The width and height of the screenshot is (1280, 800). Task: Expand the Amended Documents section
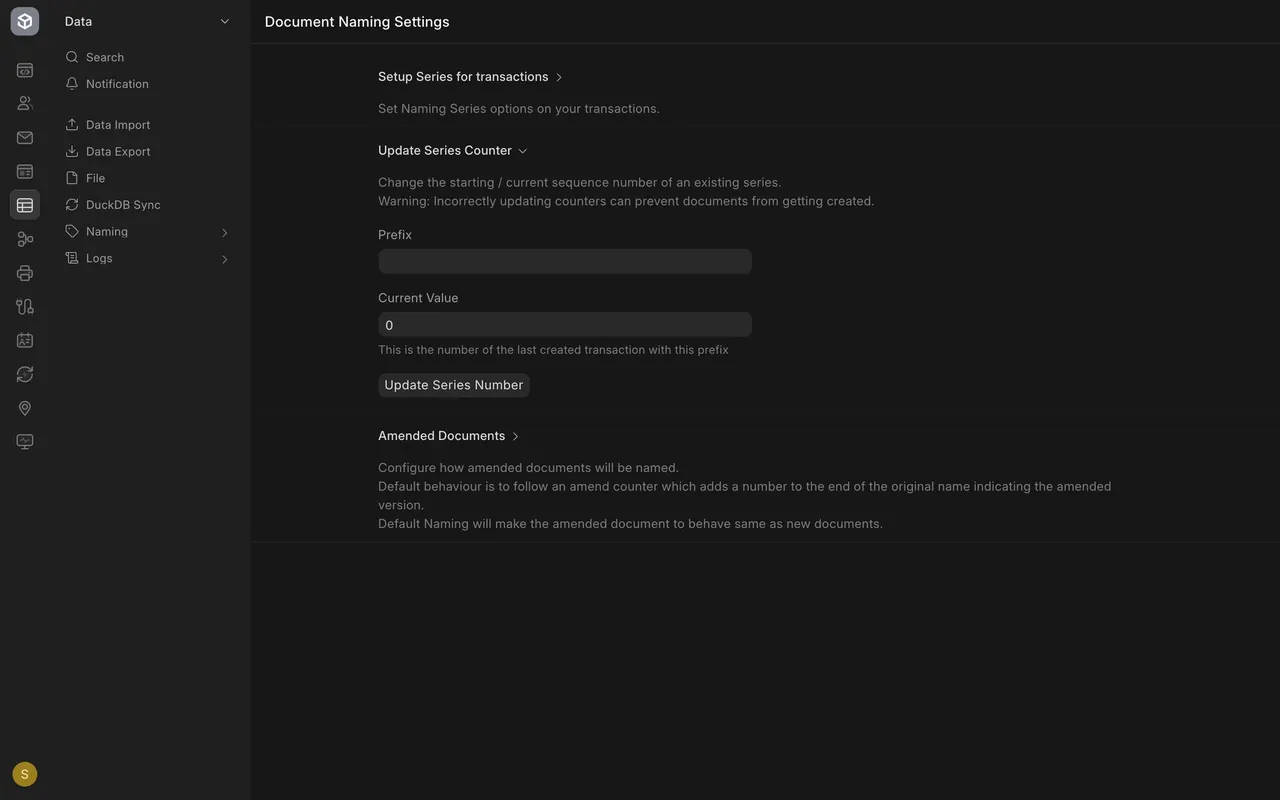pyautogui.click(x=448, y=436)
